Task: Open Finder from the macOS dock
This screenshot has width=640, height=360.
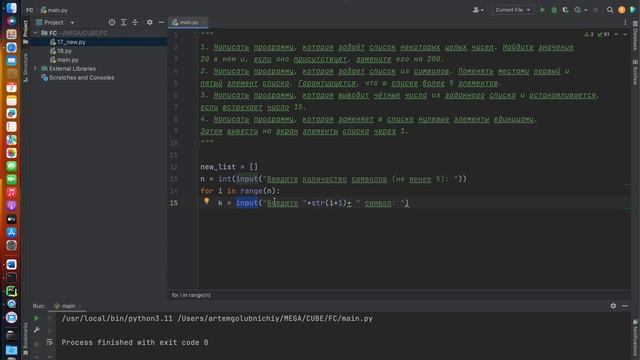Action: tap(11, 8)
